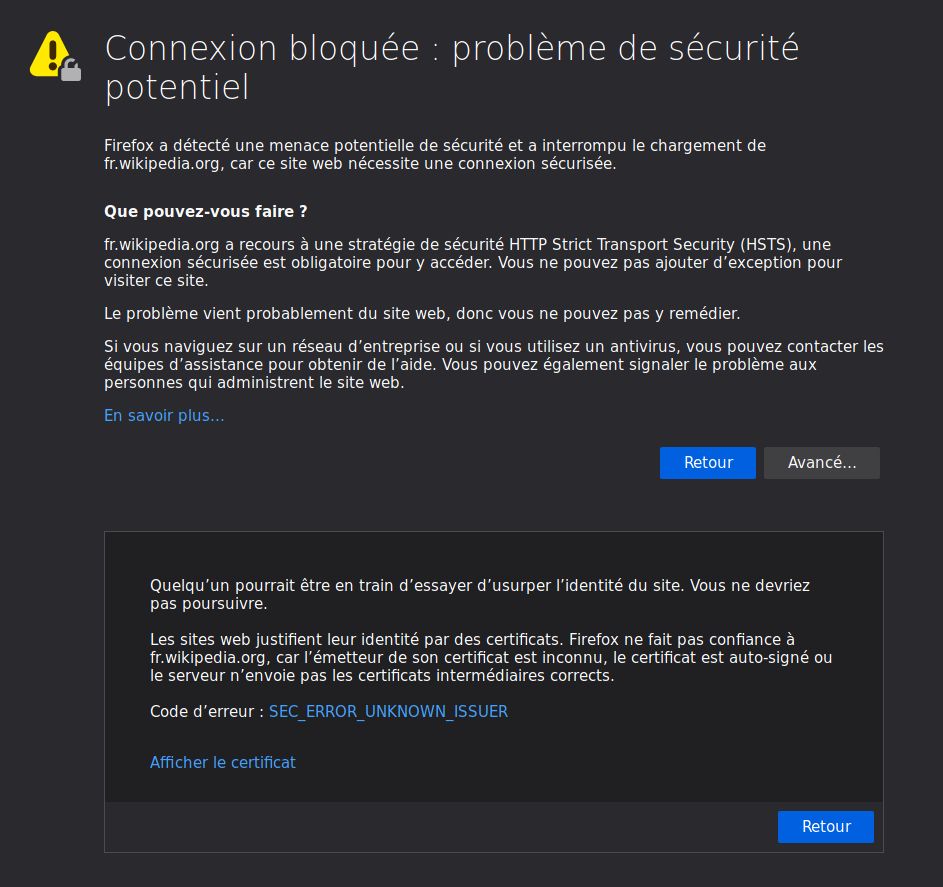This screenshot has width=943, height=887.
Task: Click the Code d'erreur : label
Action: pyautogui.click(x=206, y=712)
